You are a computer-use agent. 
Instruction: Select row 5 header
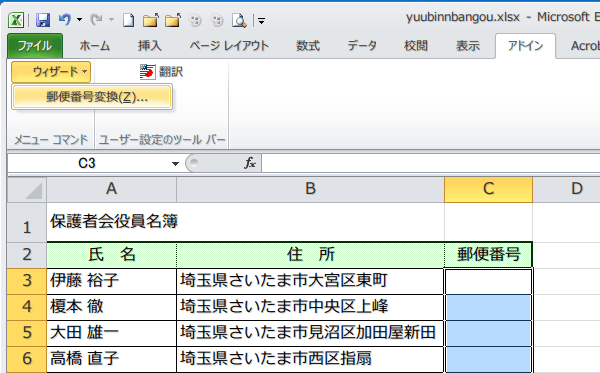click(x=27, y=333)
